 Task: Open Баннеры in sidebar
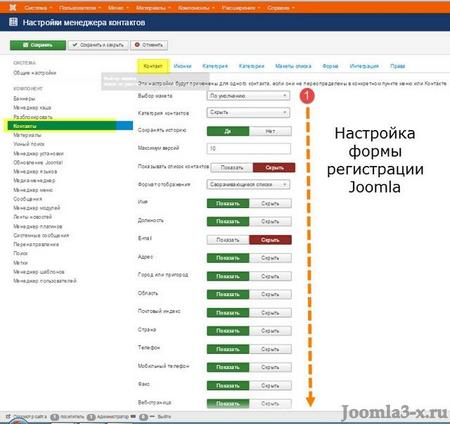click(24, 99)
